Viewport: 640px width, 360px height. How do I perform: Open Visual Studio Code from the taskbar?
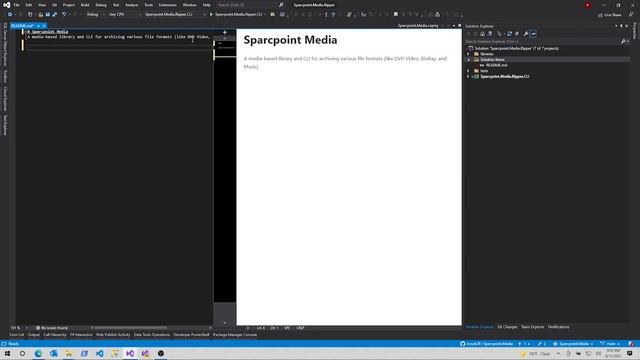(x=100, y=353)
